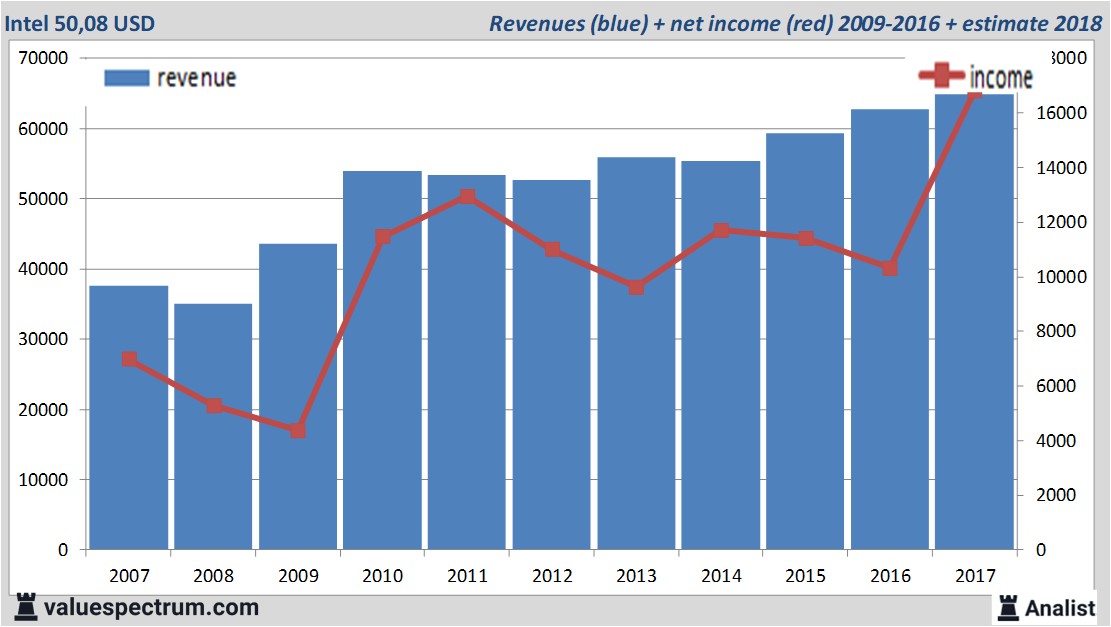This screenshot has height=627, width=1111.
Task: Click the 2009 lowest income marker
Action: tap(298, 431)
